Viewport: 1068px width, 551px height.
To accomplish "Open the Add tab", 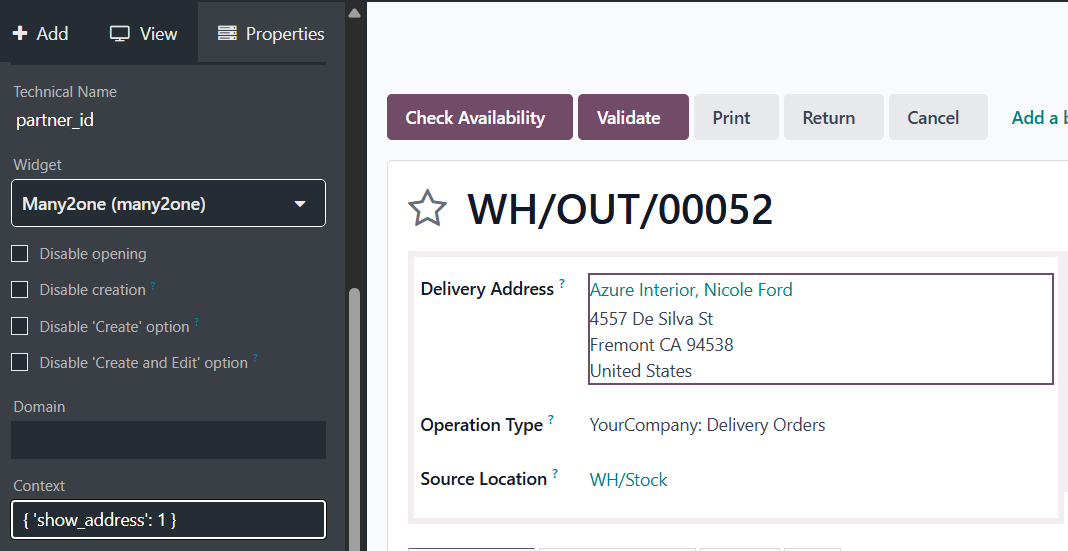I will pos(41,33).
